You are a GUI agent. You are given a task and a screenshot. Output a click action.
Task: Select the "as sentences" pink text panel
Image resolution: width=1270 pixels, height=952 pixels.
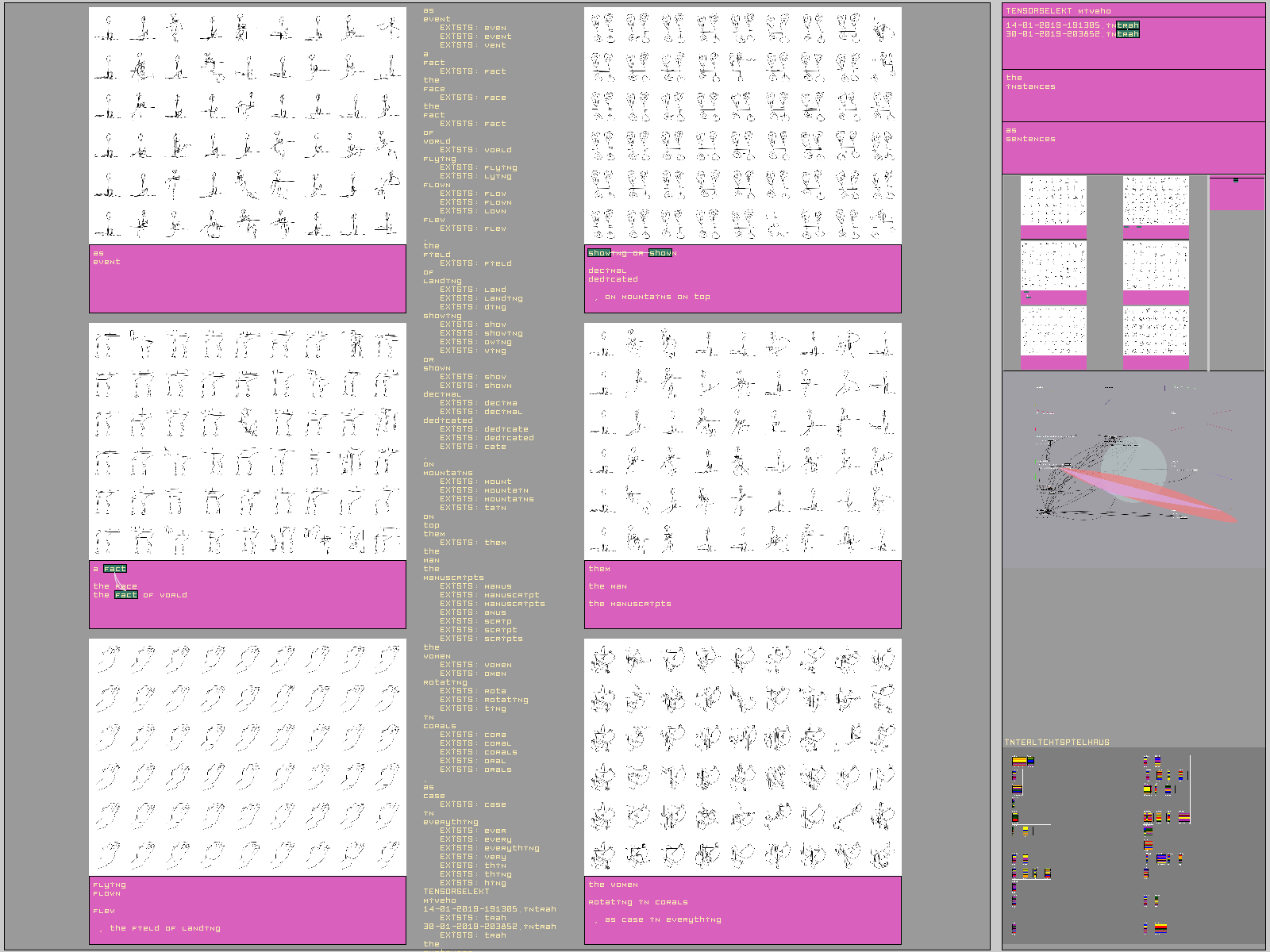tap(1133, 147)
